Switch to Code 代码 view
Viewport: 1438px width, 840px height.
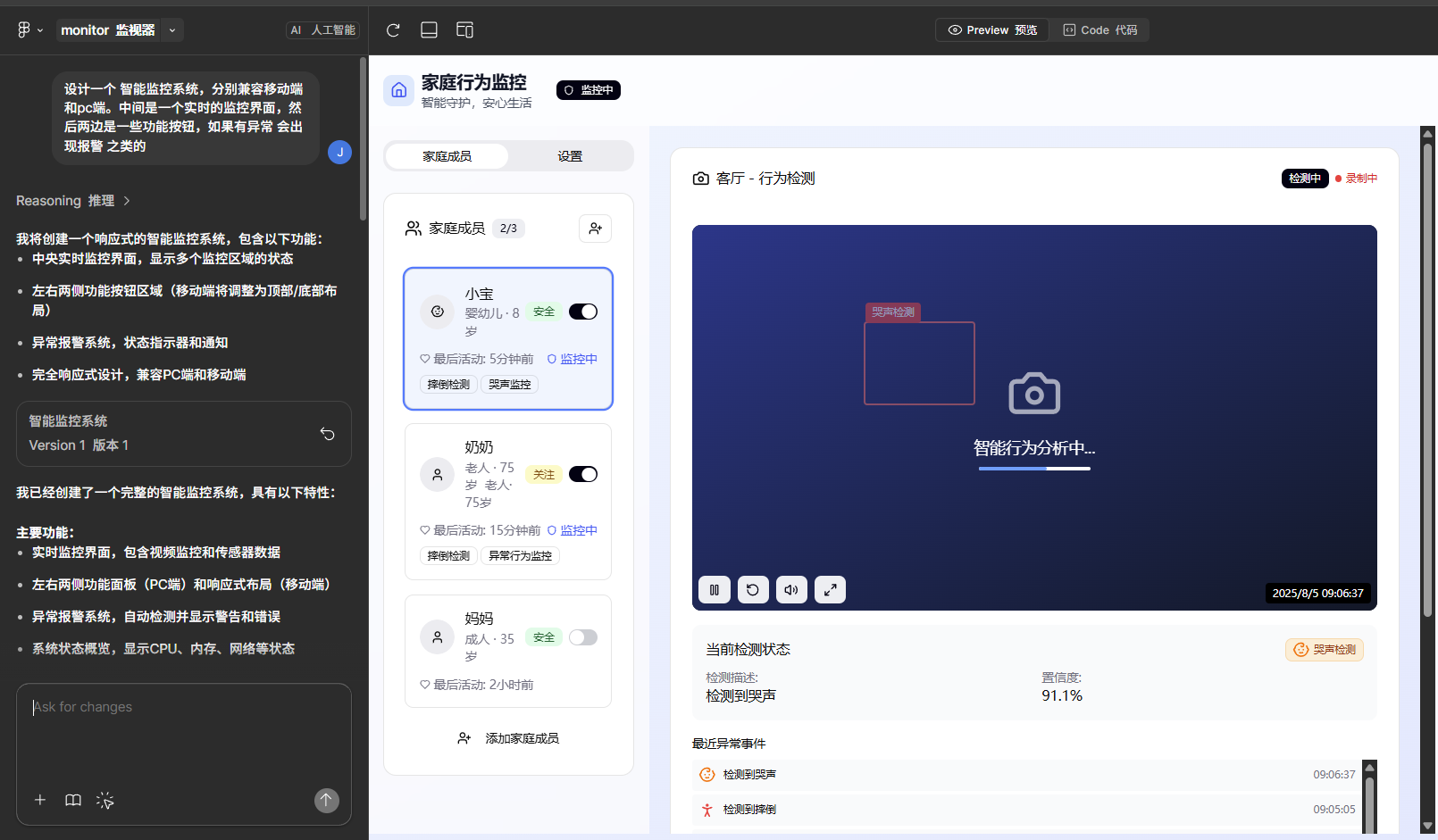[x=1098, y=29]
